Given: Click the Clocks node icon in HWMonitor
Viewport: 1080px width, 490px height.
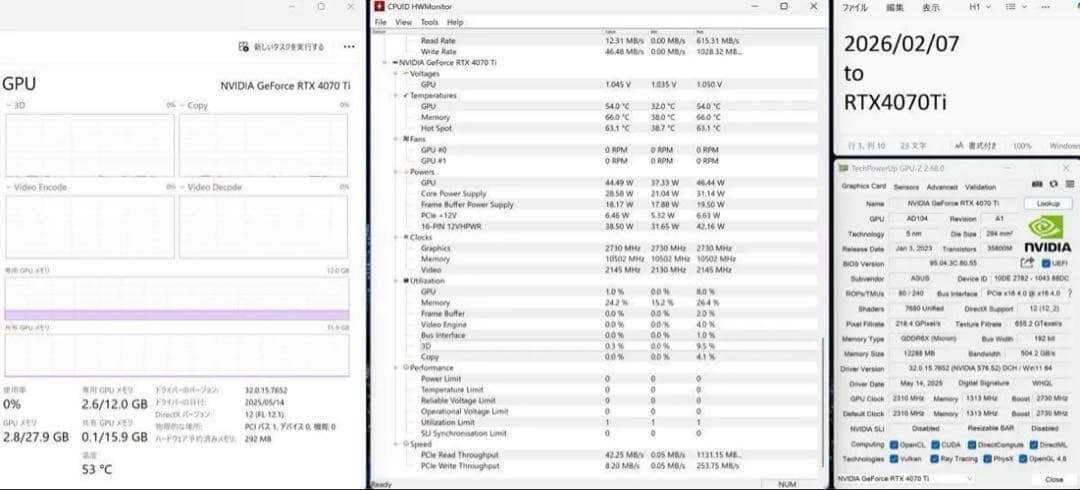Looking at the screenshot, I should click(x=406, y=237).
